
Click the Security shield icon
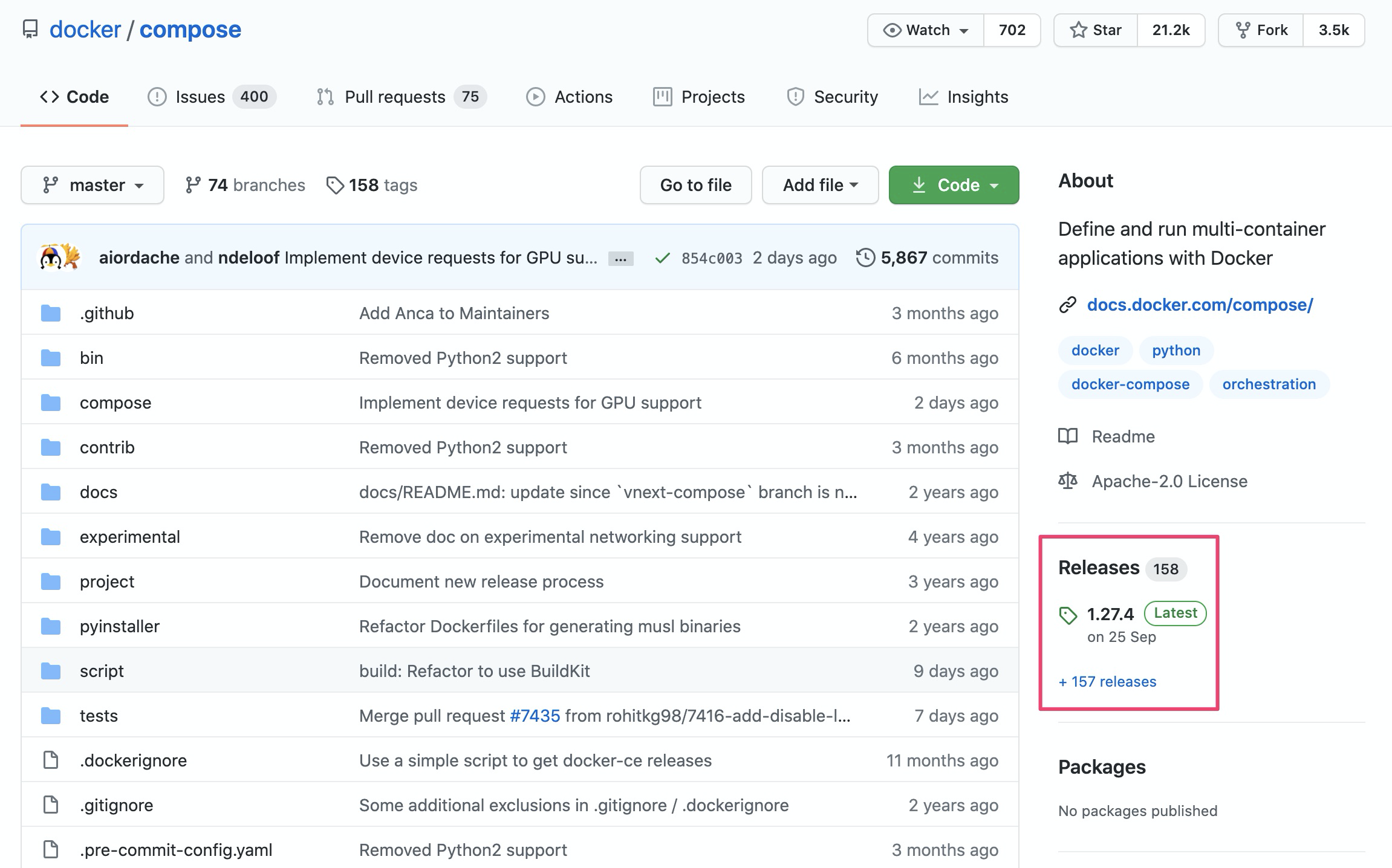[795, 97]
